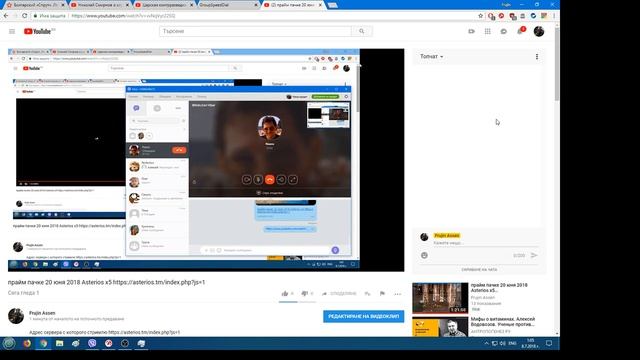Switch to the Болгарский «Спрут» tab

pos(35,5)
